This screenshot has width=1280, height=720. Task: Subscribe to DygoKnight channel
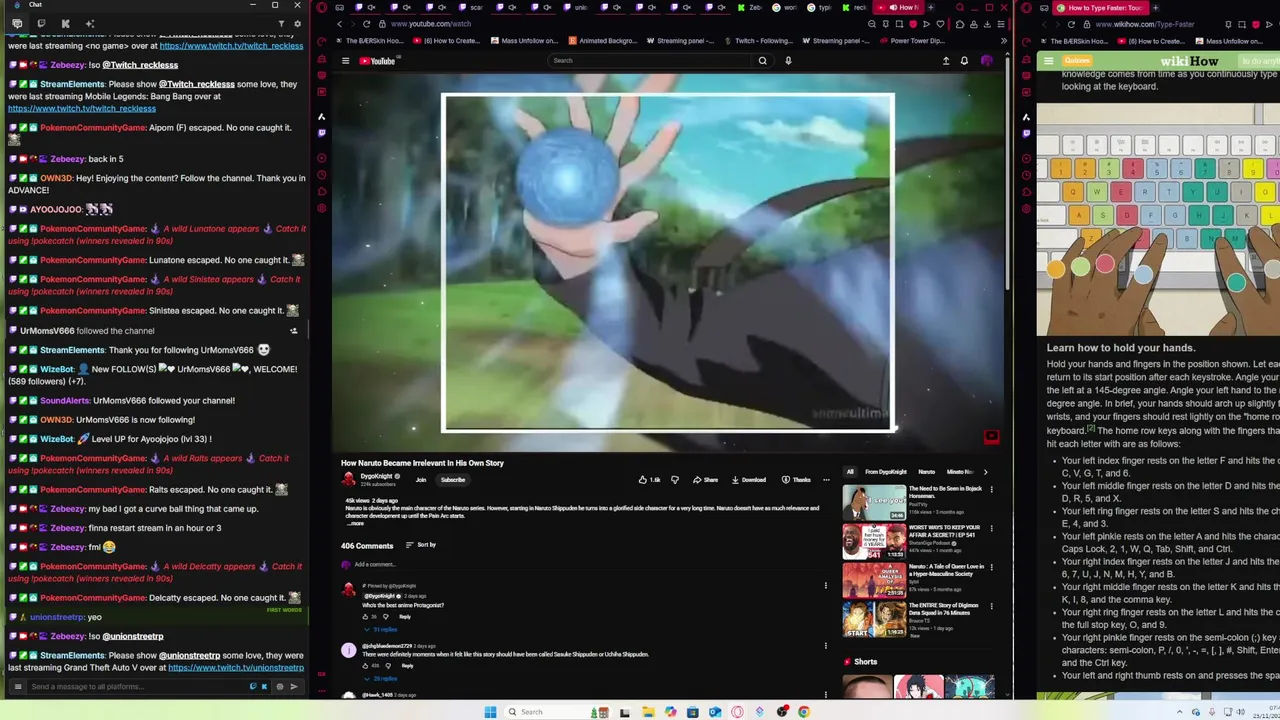(x=453, y=480)
